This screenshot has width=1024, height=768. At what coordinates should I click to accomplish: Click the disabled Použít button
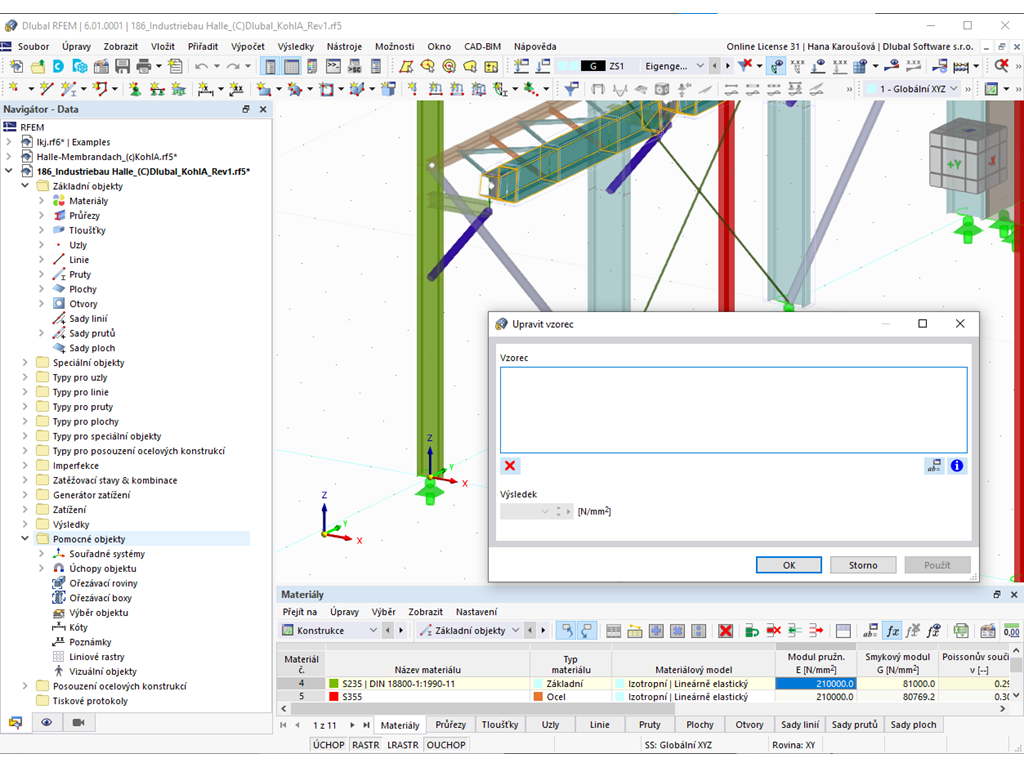coord(937,565)
